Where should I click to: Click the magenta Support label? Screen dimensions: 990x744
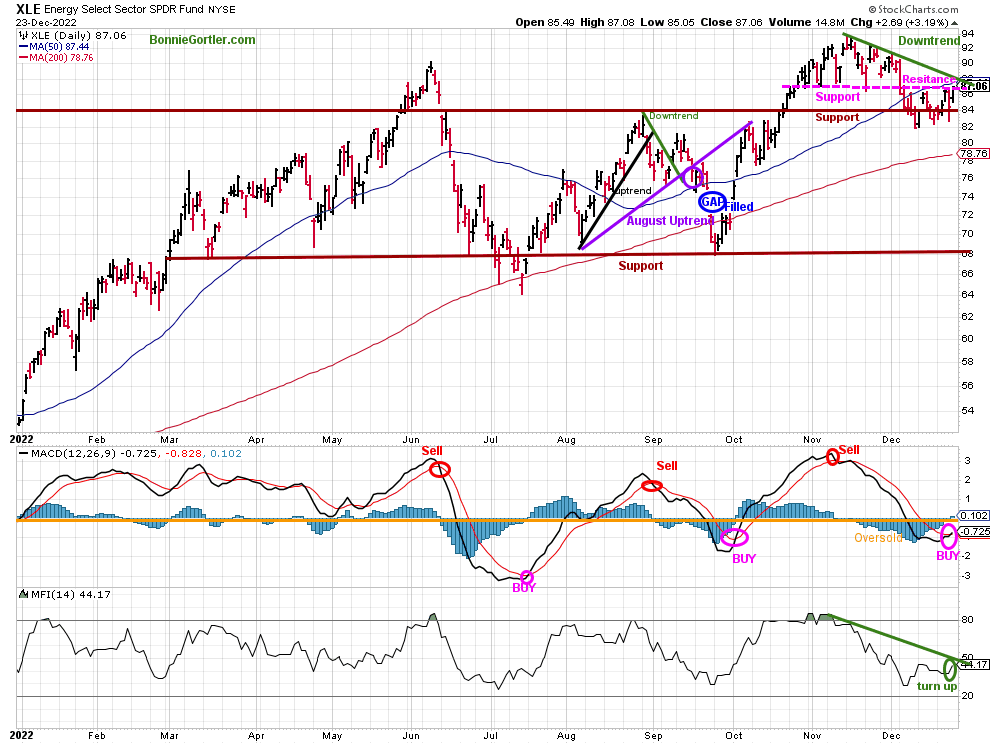click(838, 97)
